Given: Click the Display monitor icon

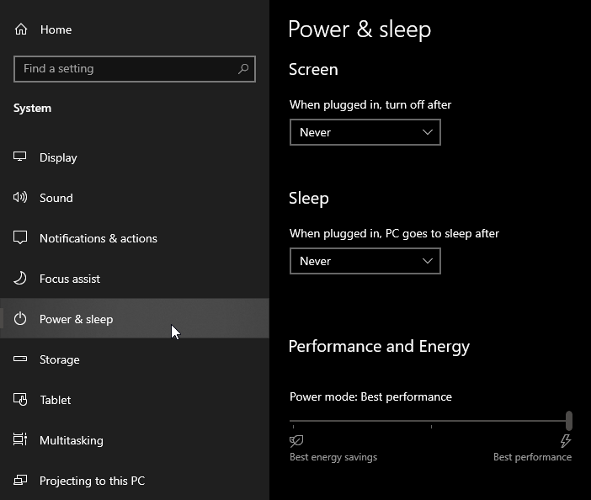Looking at the screenshot, I should pyautogui.click(x=20, y=156).
